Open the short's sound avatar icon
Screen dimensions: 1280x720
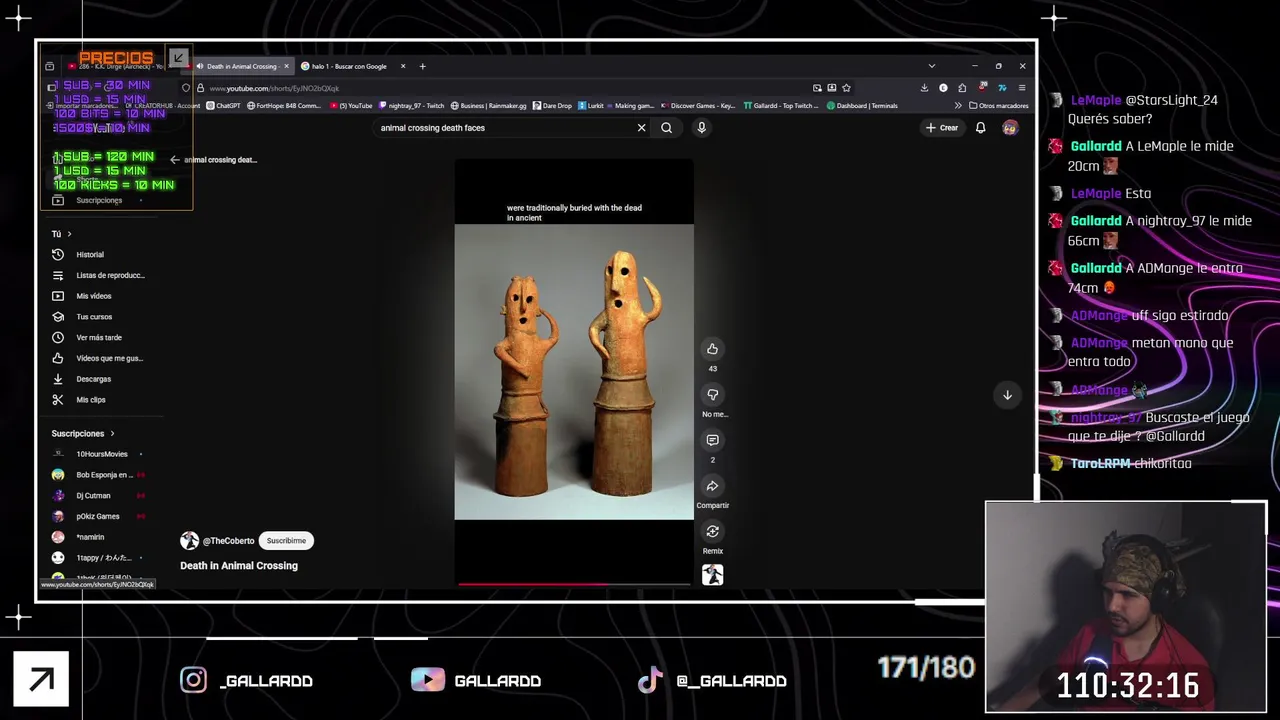pos(712,575)
